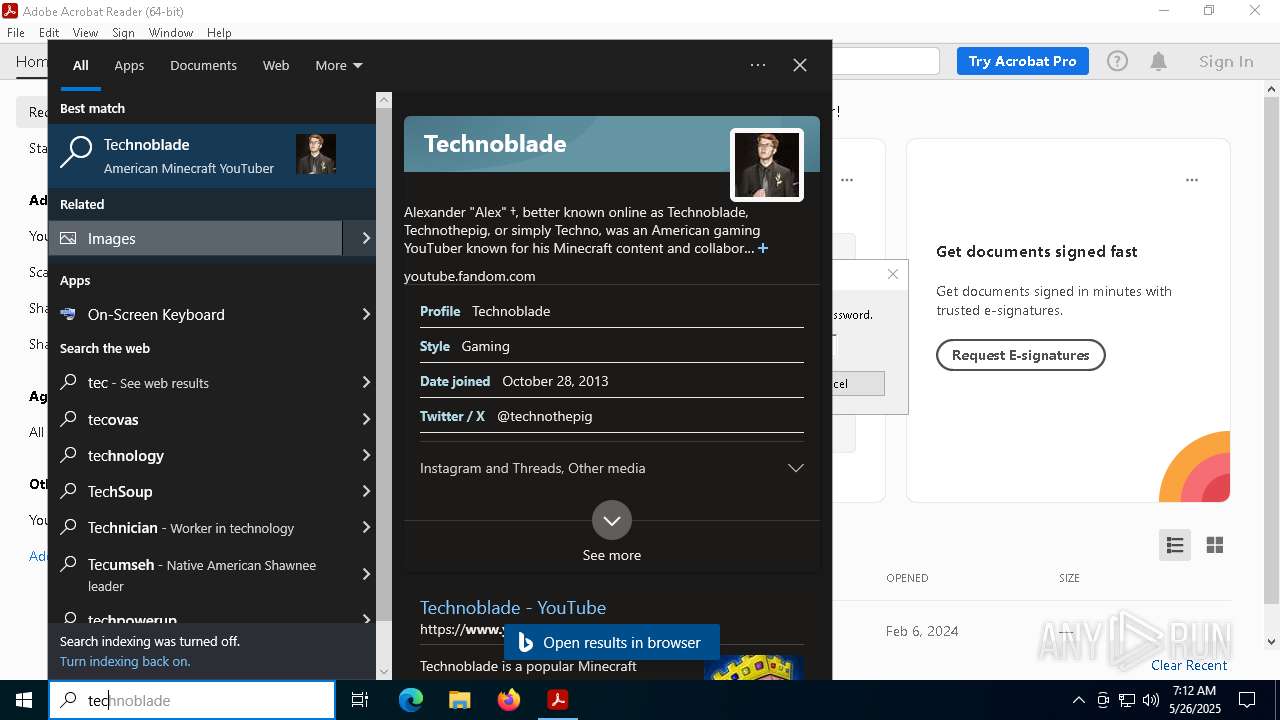
Task: Launch Firefox from the taskbar
Action: click(x=509, y=700)
